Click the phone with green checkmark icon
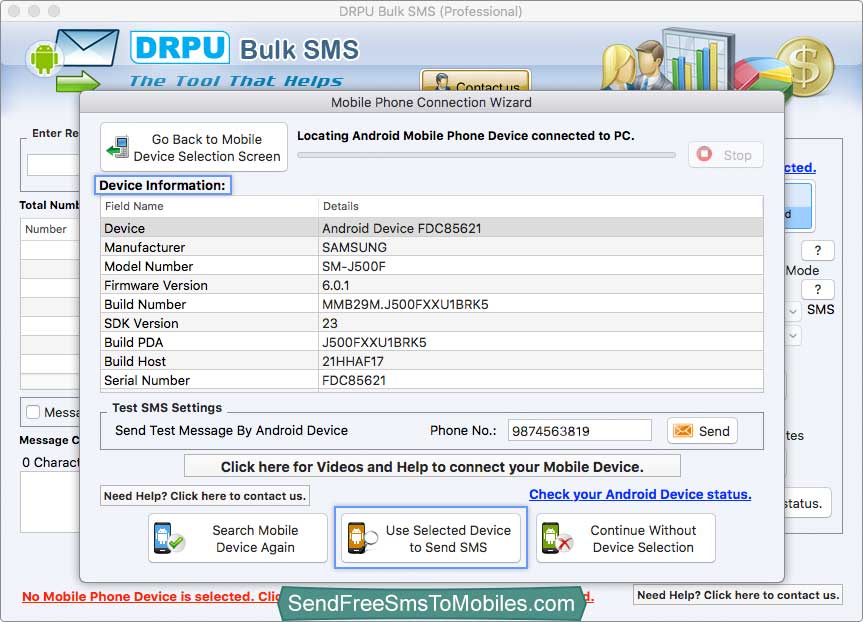Viewport: 863px width, 622px height. [x=168, y=538]
